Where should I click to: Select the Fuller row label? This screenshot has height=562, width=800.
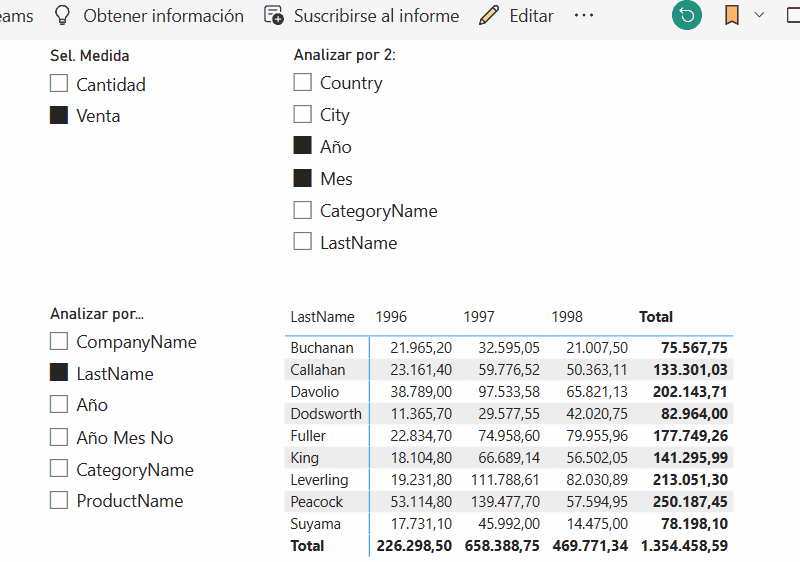(308, 436)
